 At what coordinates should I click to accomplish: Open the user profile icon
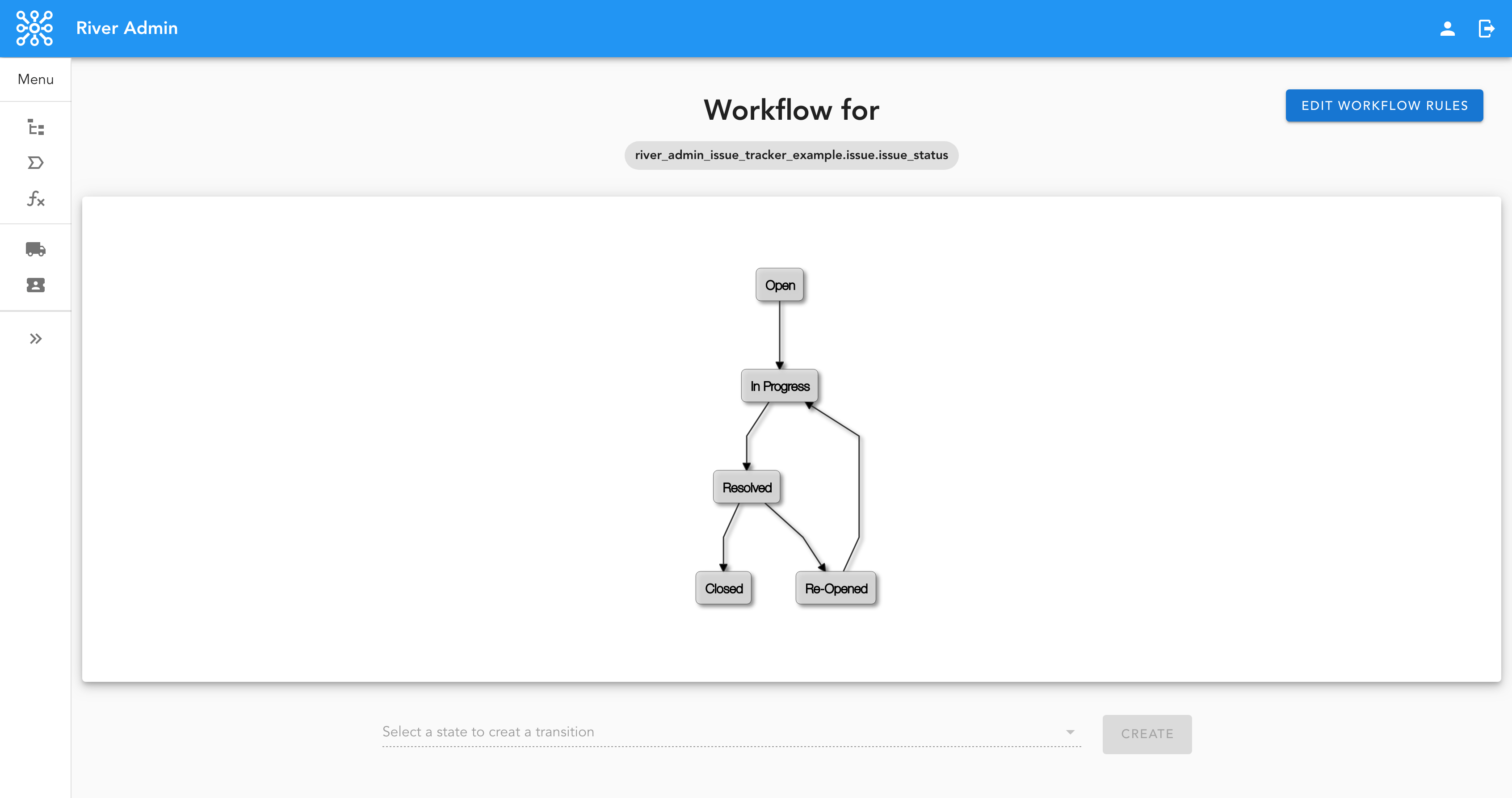coord(1447,28)
